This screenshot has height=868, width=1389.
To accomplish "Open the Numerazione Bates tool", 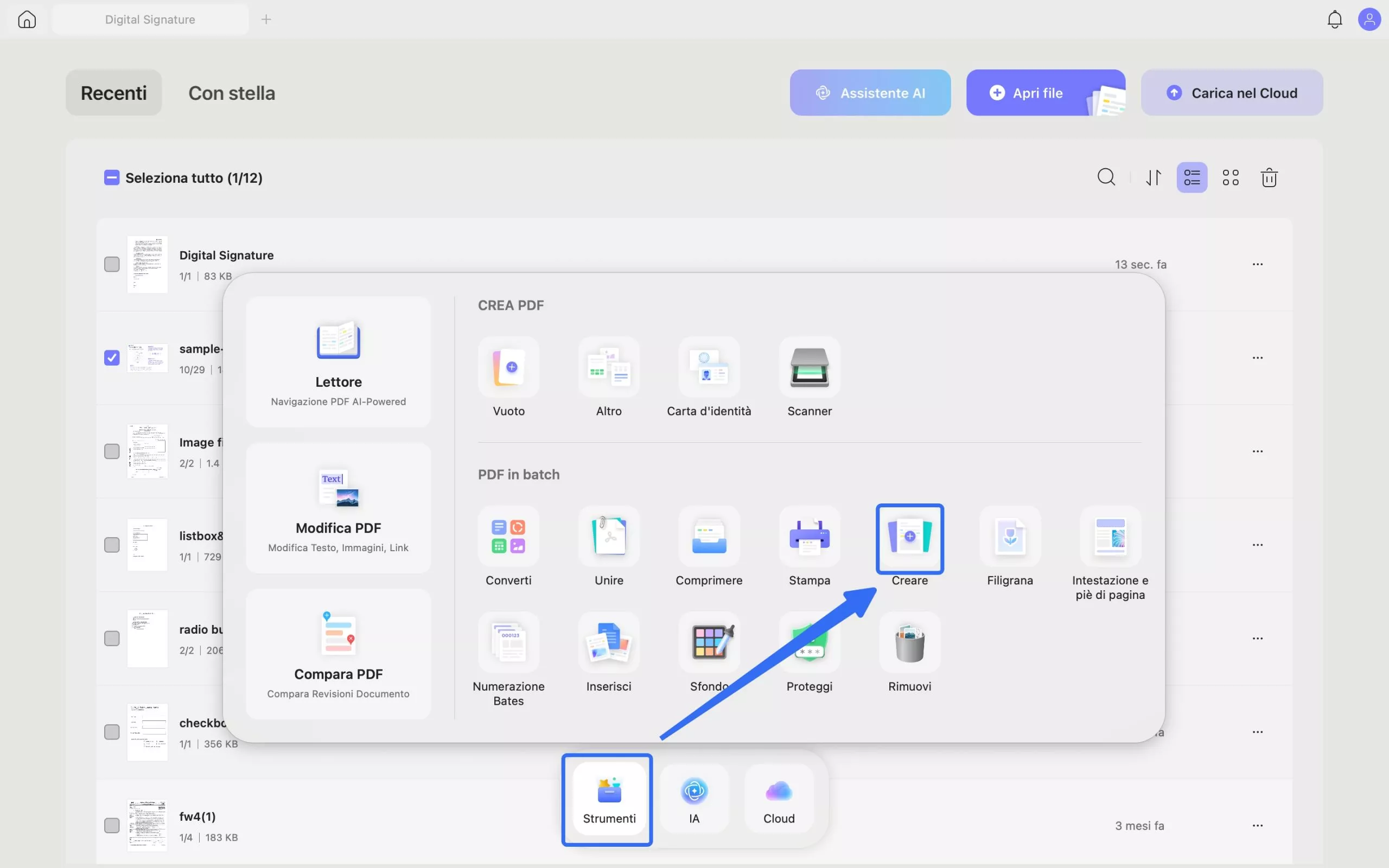I will coord(508,643).
